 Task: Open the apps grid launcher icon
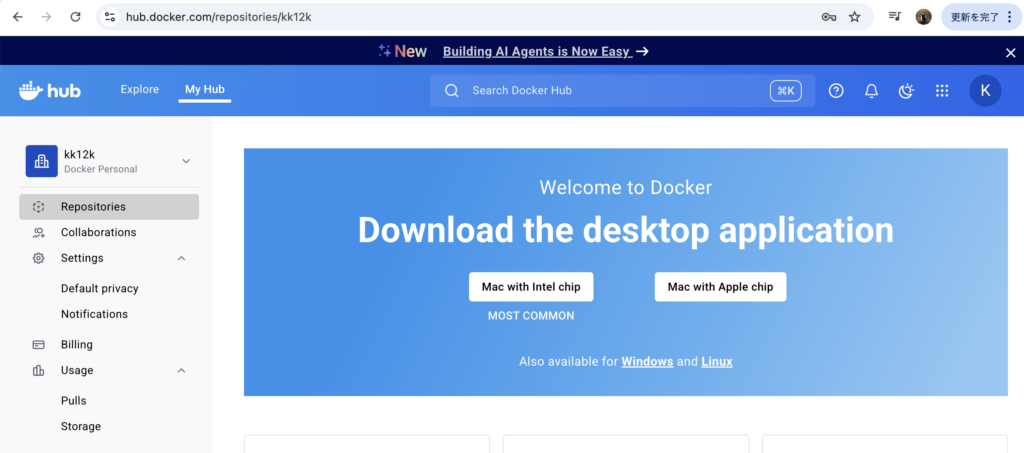[x=942, y=91]
